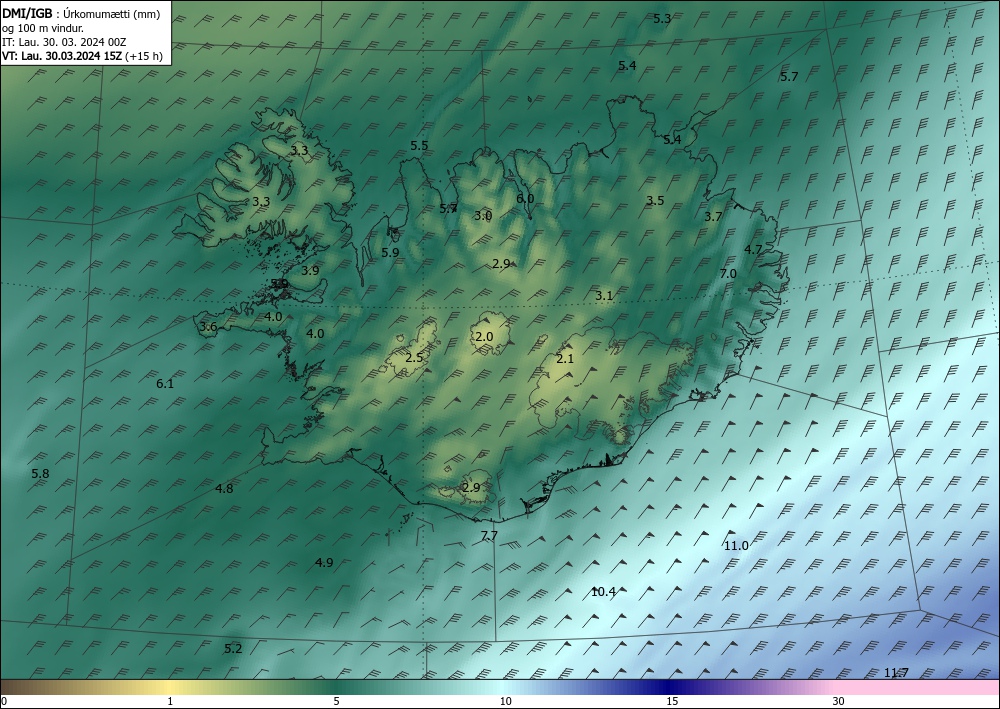Click the 'VT: Lau. 30.03.2024 15Z' valid time

coord(62,56)
